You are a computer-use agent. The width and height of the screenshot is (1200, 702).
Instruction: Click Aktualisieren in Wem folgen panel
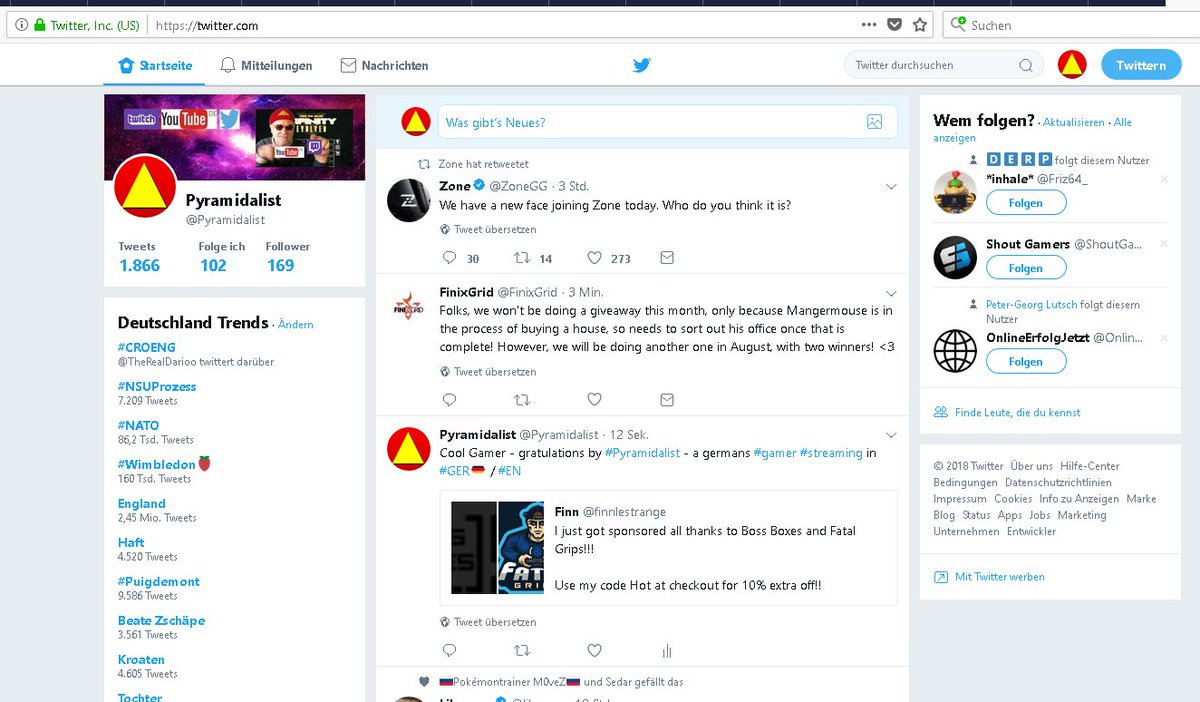click(x=1074, y=122)
